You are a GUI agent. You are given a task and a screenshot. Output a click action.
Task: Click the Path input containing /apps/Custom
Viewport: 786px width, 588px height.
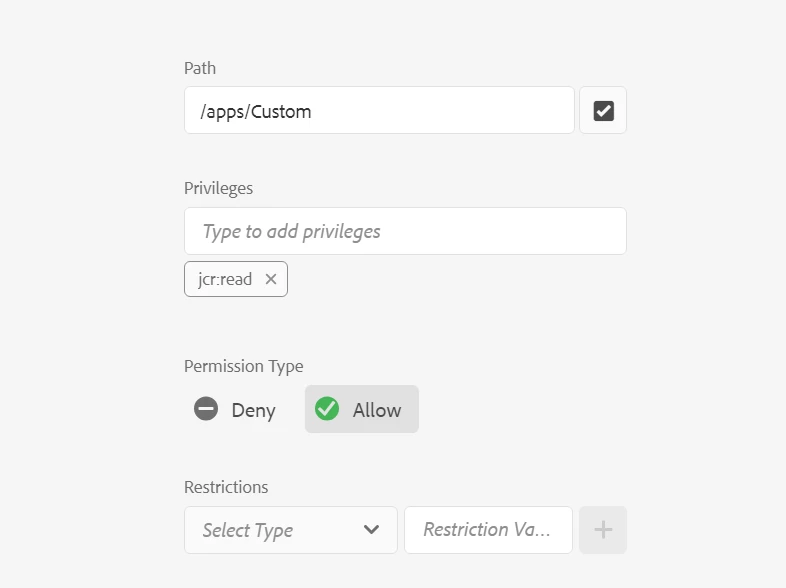tap(379, 111)
